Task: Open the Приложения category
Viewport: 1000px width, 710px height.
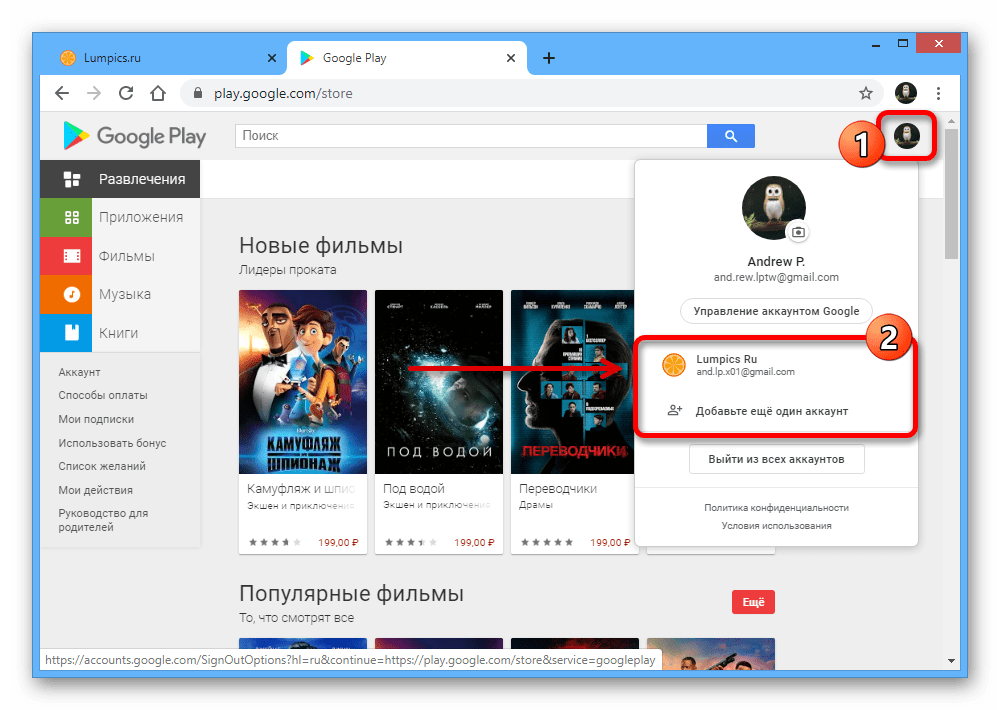Action: [x=140, y=217]
